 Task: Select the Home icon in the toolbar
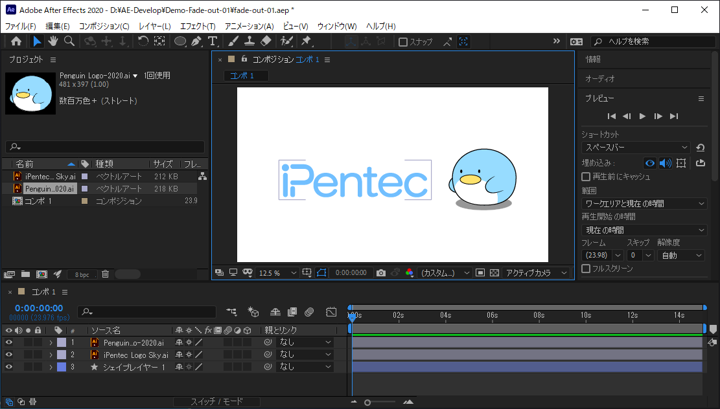tap(16, 41)
